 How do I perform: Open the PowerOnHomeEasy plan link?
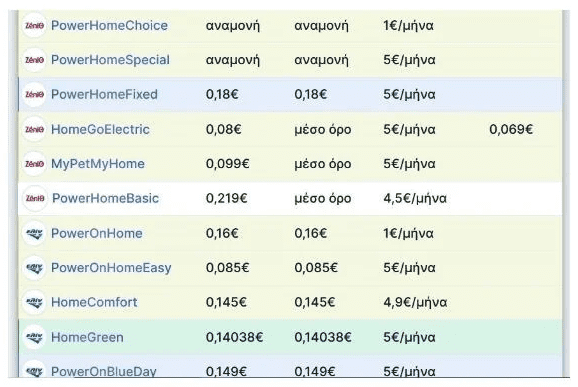click(x=111, y=268)
